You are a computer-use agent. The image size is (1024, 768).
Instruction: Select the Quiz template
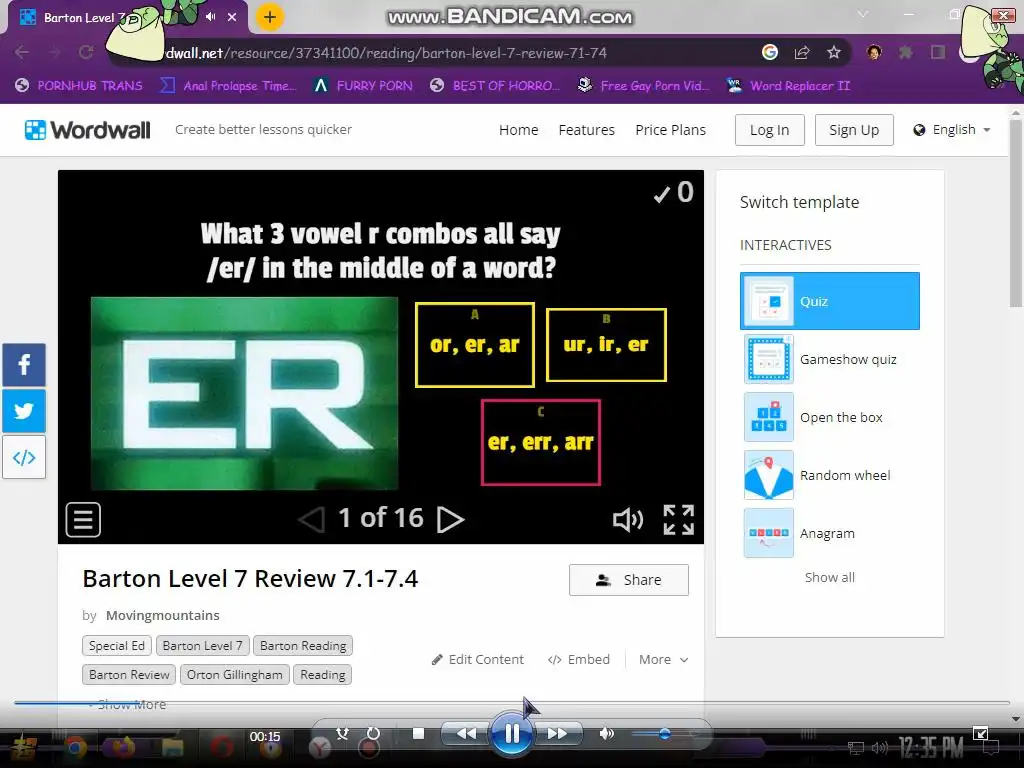coord(829,301)
